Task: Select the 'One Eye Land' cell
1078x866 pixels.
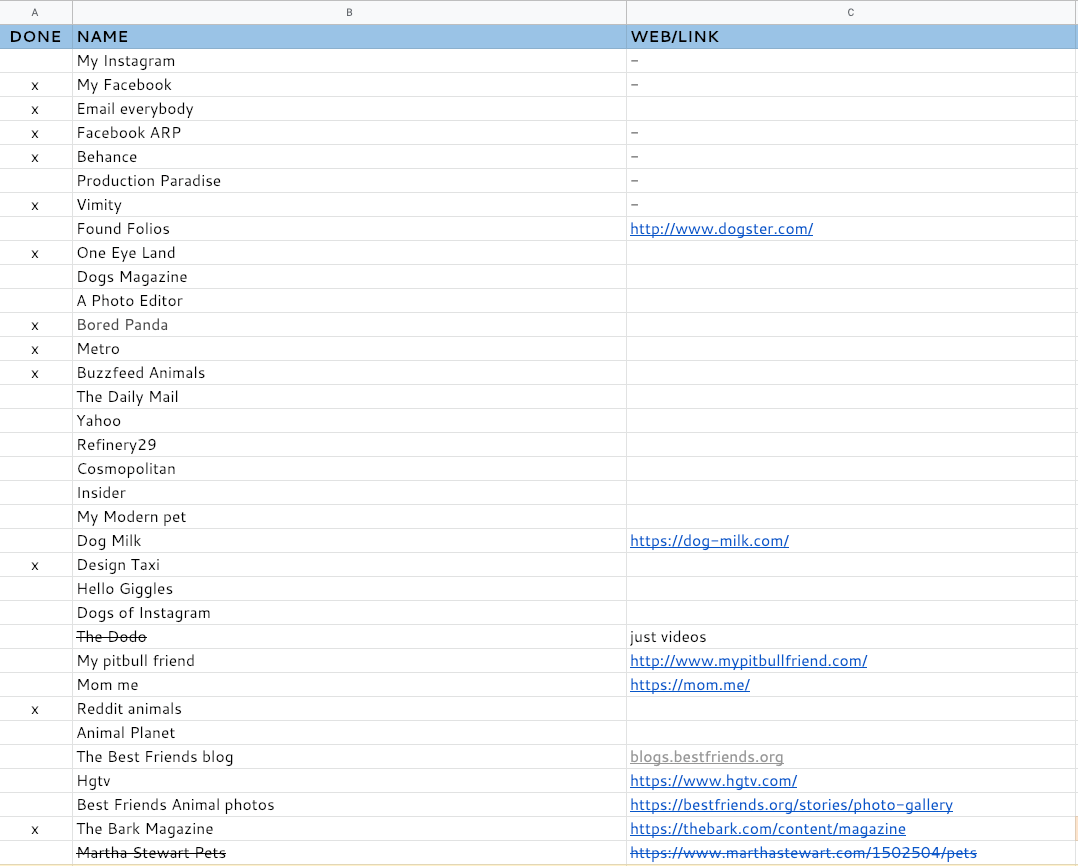Action: [x=349, y=253]
